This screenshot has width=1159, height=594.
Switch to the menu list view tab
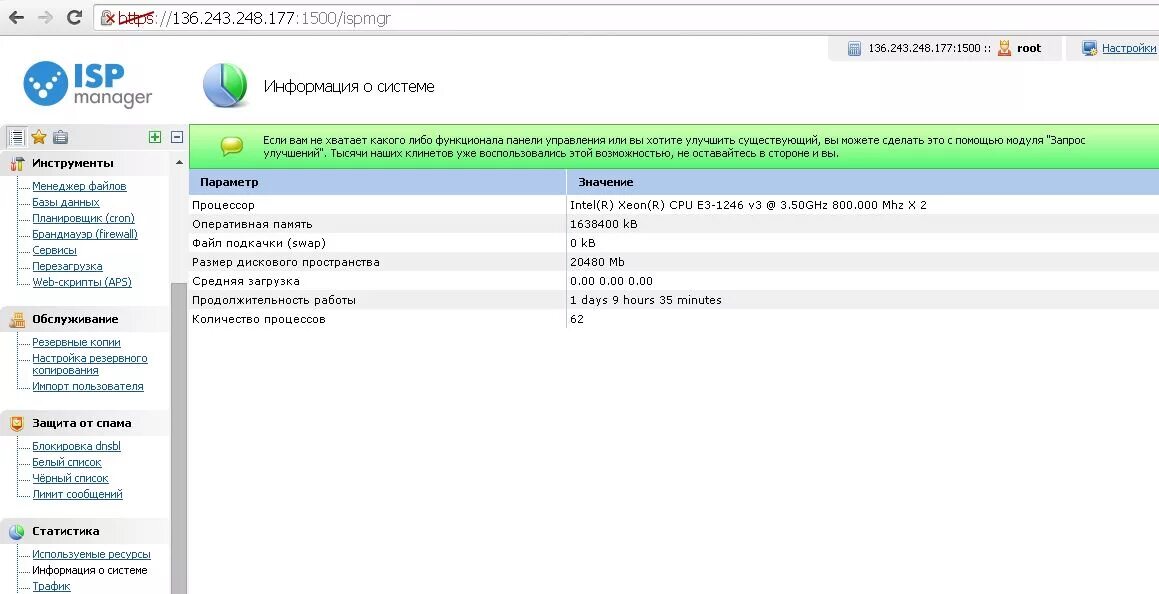click(16, 137)
